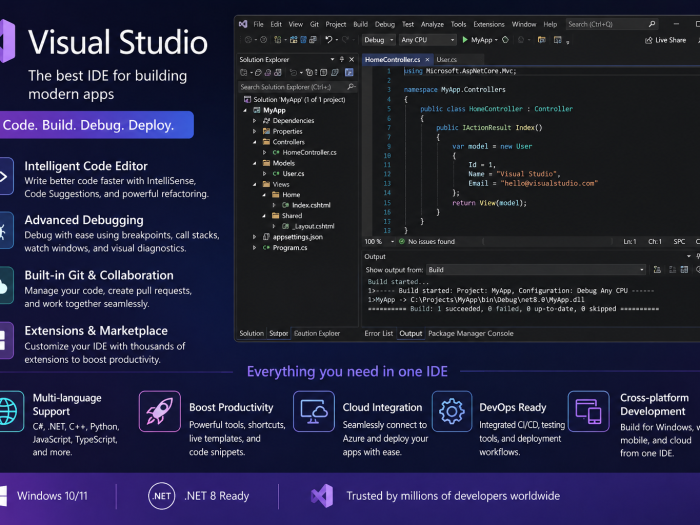Close the Solution Explorer with its X icon

click(351, 59)
